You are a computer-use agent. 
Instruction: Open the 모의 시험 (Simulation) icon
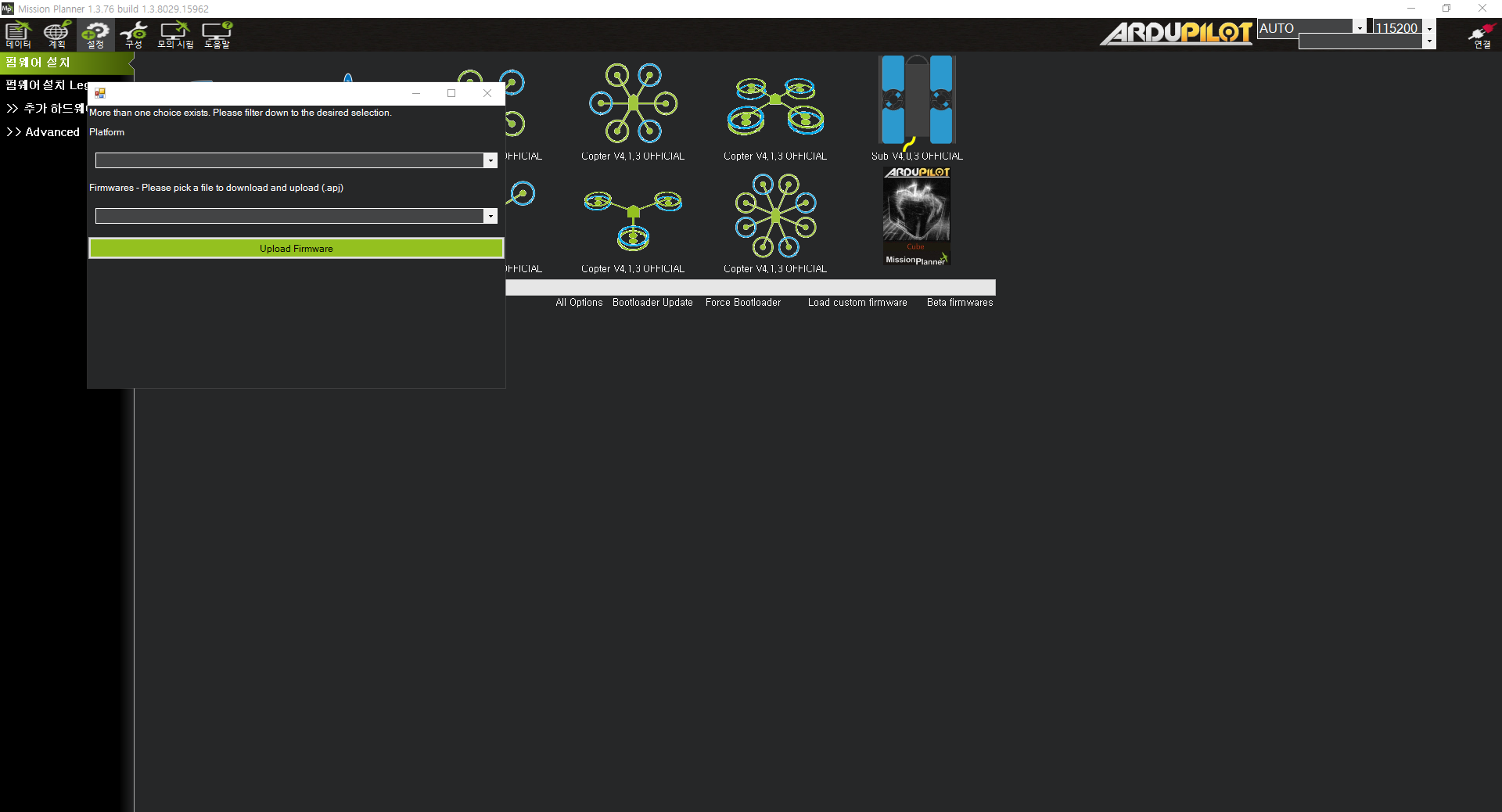point(175,34)
